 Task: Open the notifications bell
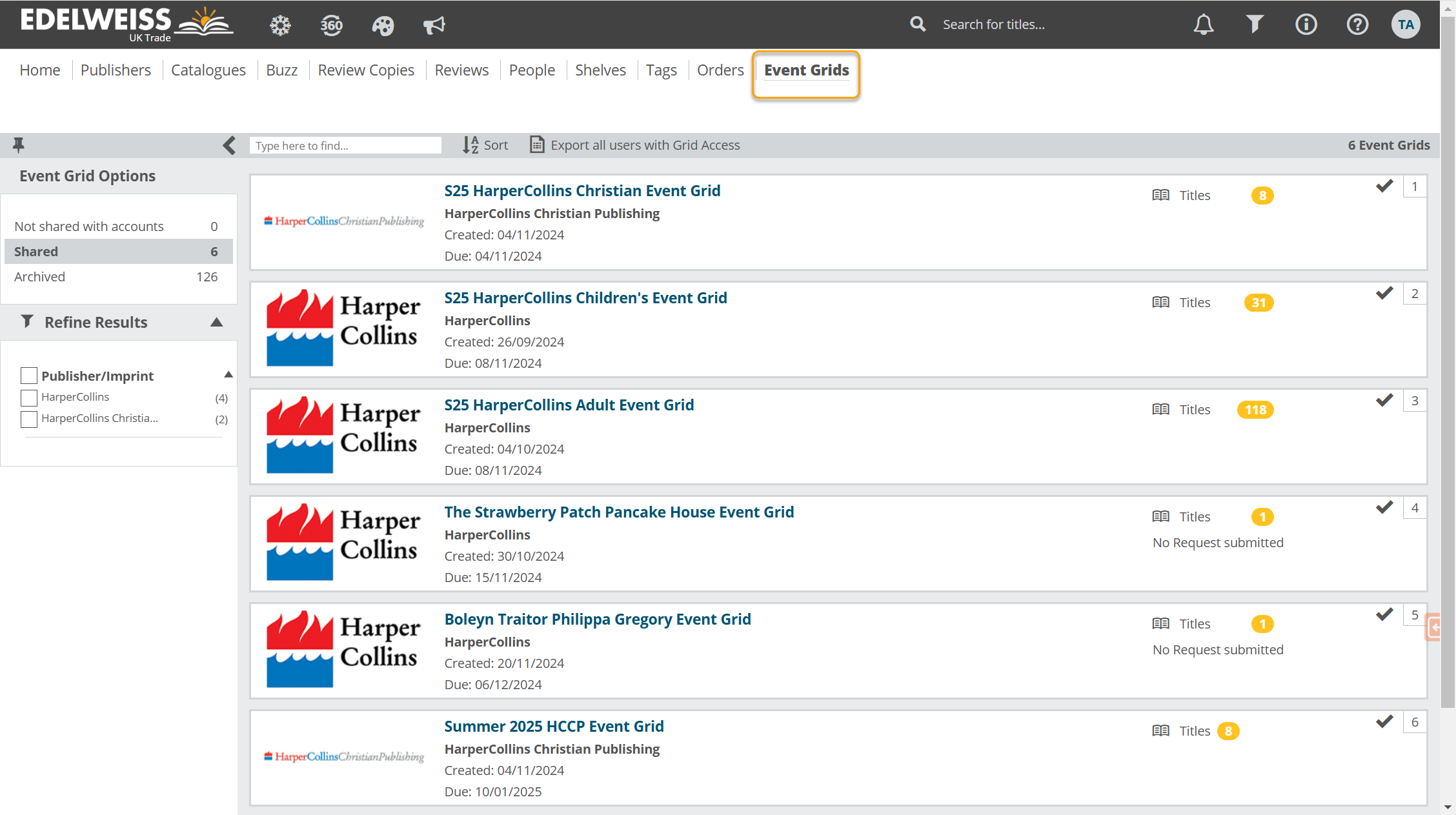coord(1203,25)
